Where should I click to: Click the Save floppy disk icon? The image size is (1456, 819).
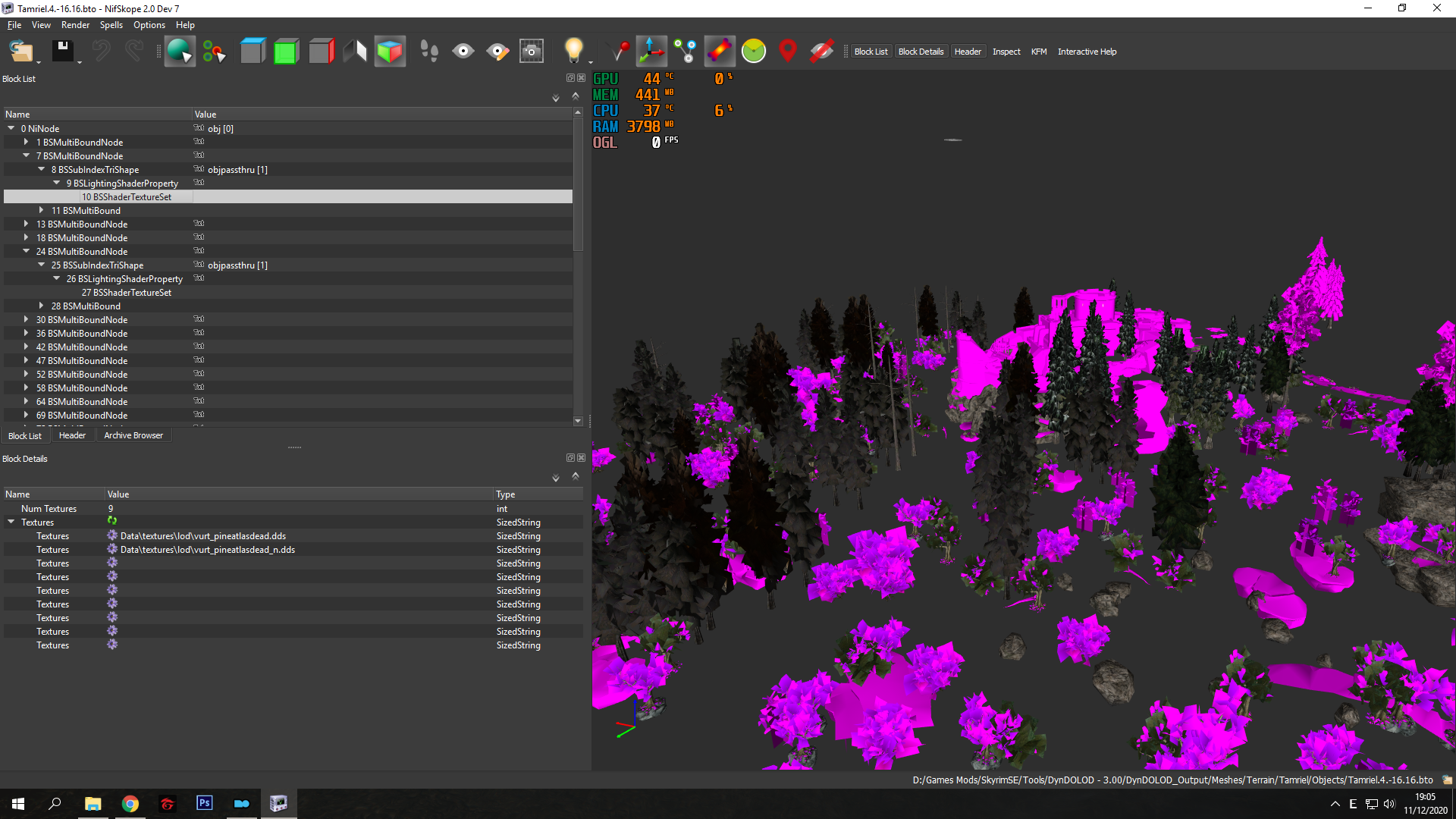click(63, 51)
